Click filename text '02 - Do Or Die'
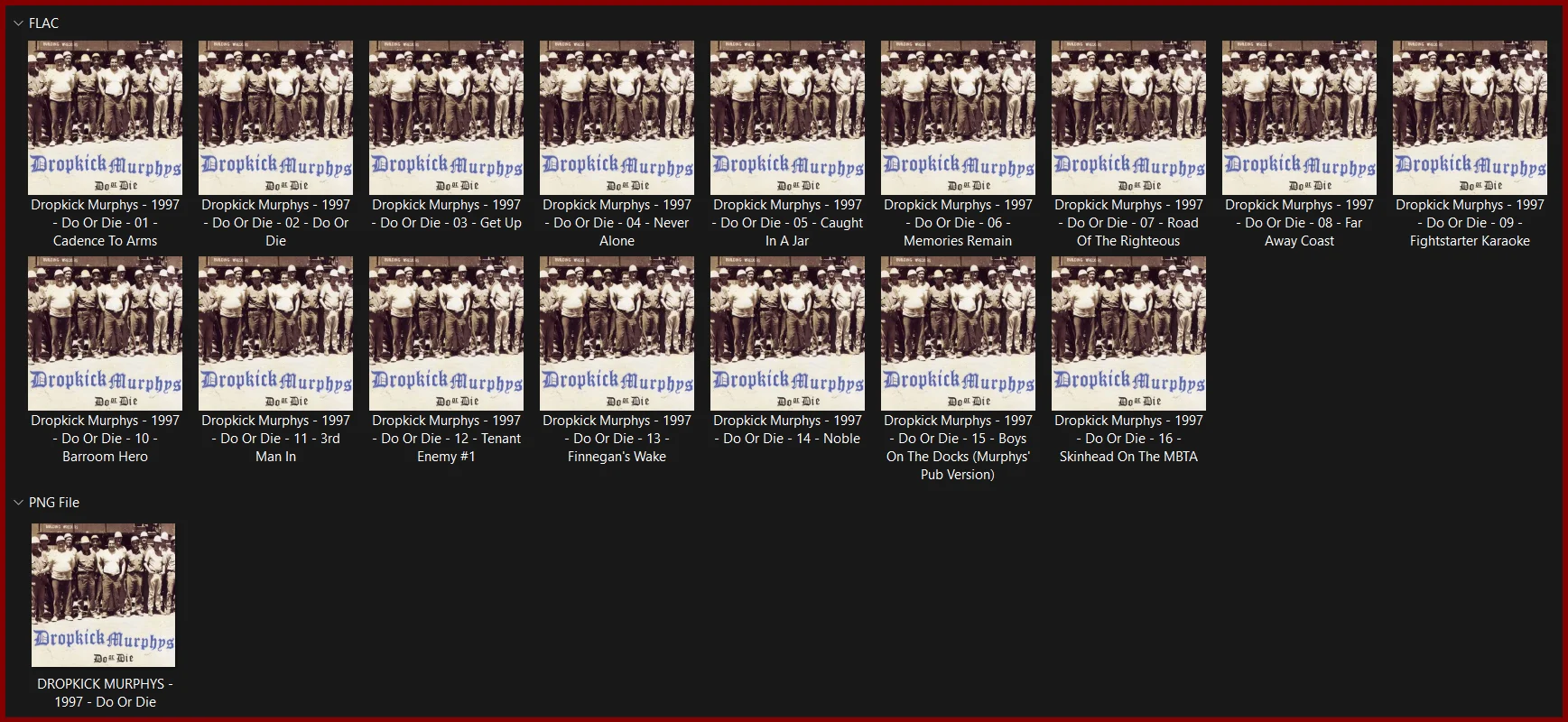Image resolution: width=1568 pixels, height=722 pixels. point(275,223)
